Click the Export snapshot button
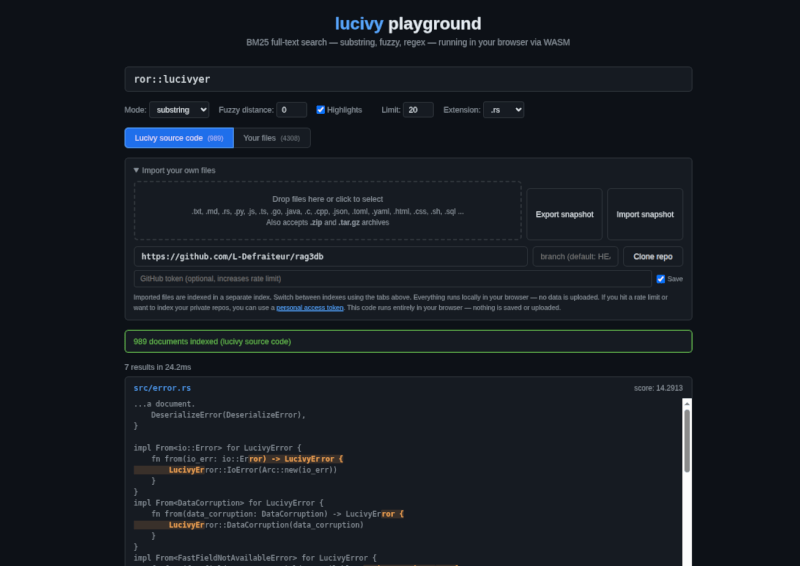Viewport: 800px width, 566px height. coord(564,214)
